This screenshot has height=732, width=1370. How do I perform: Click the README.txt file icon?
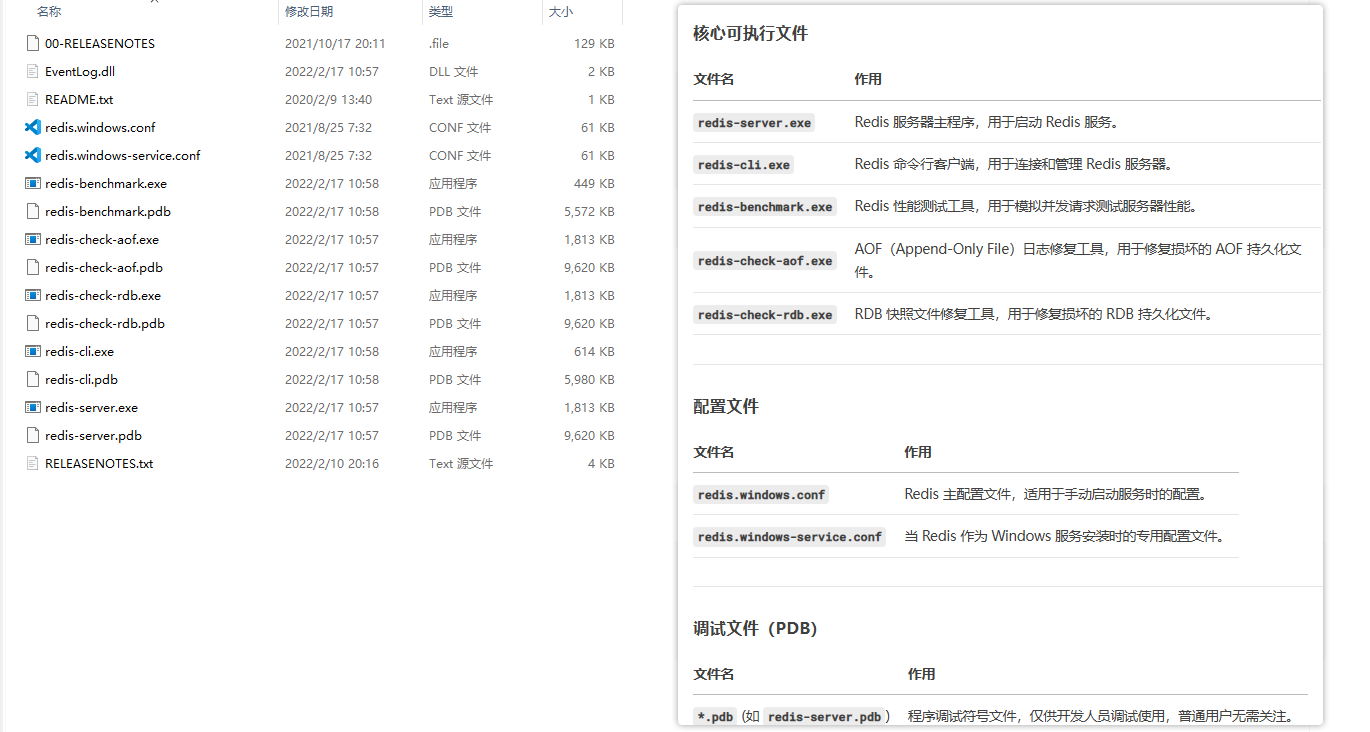[x=32, y=99]
